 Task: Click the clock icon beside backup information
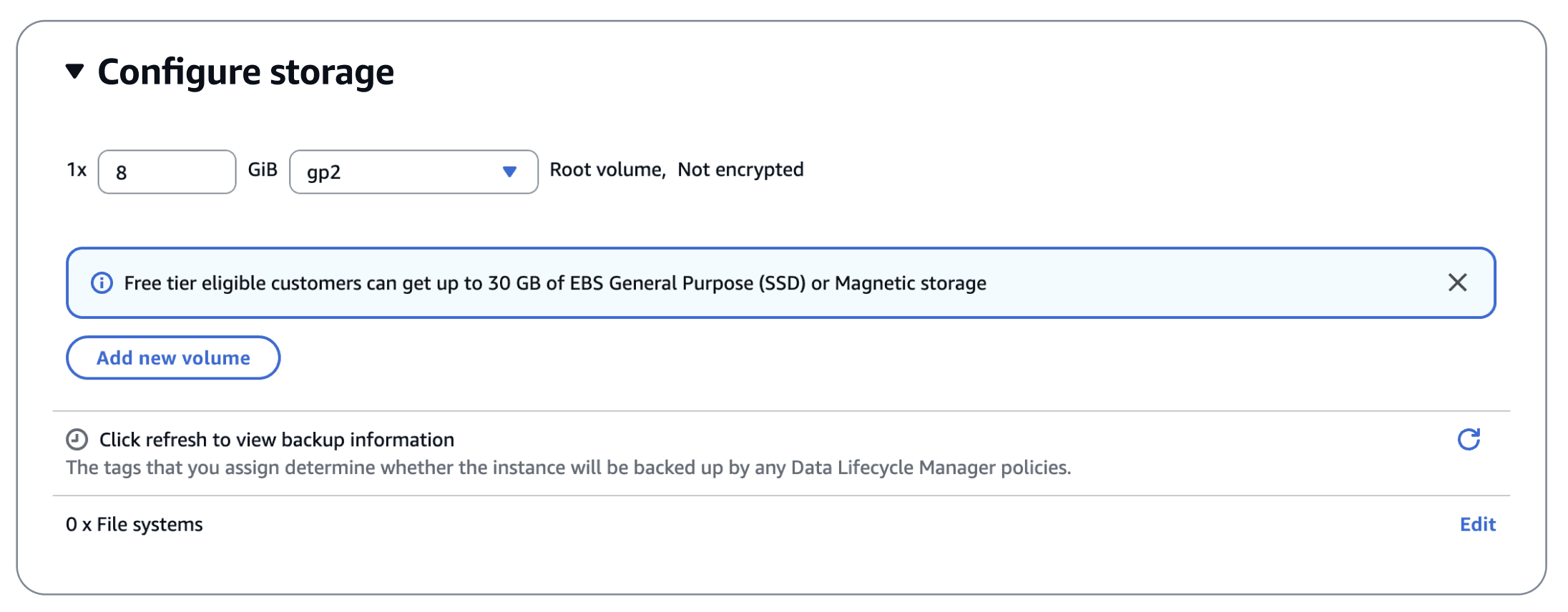[77, 439]
